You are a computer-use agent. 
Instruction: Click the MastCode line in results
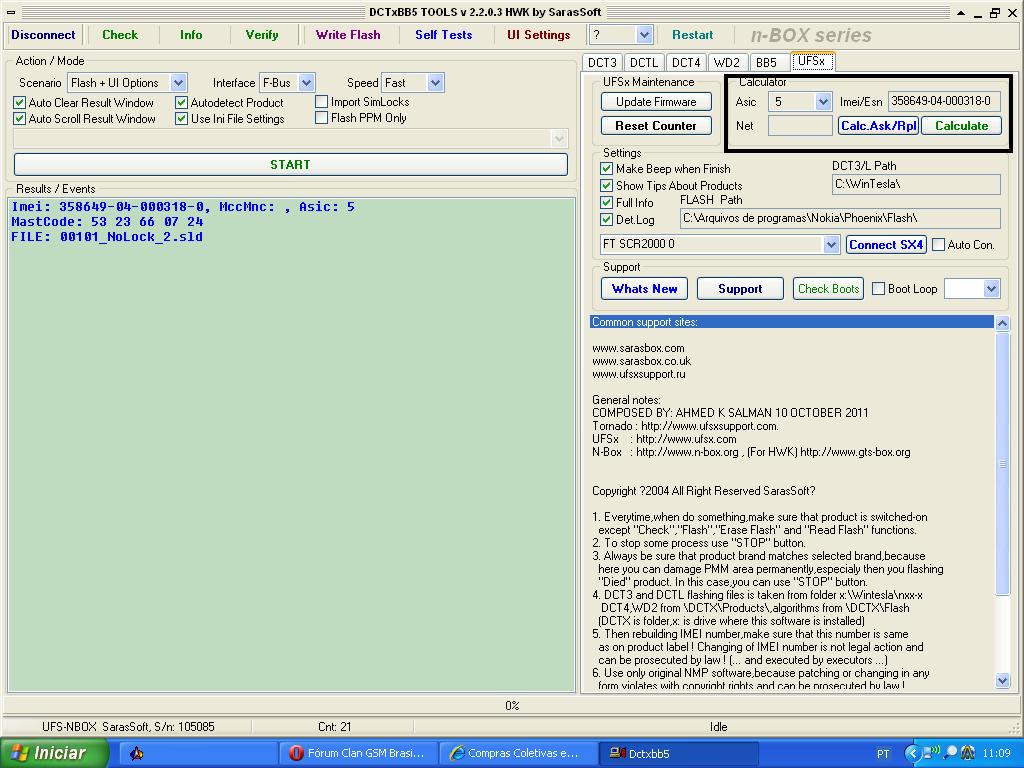107,222
